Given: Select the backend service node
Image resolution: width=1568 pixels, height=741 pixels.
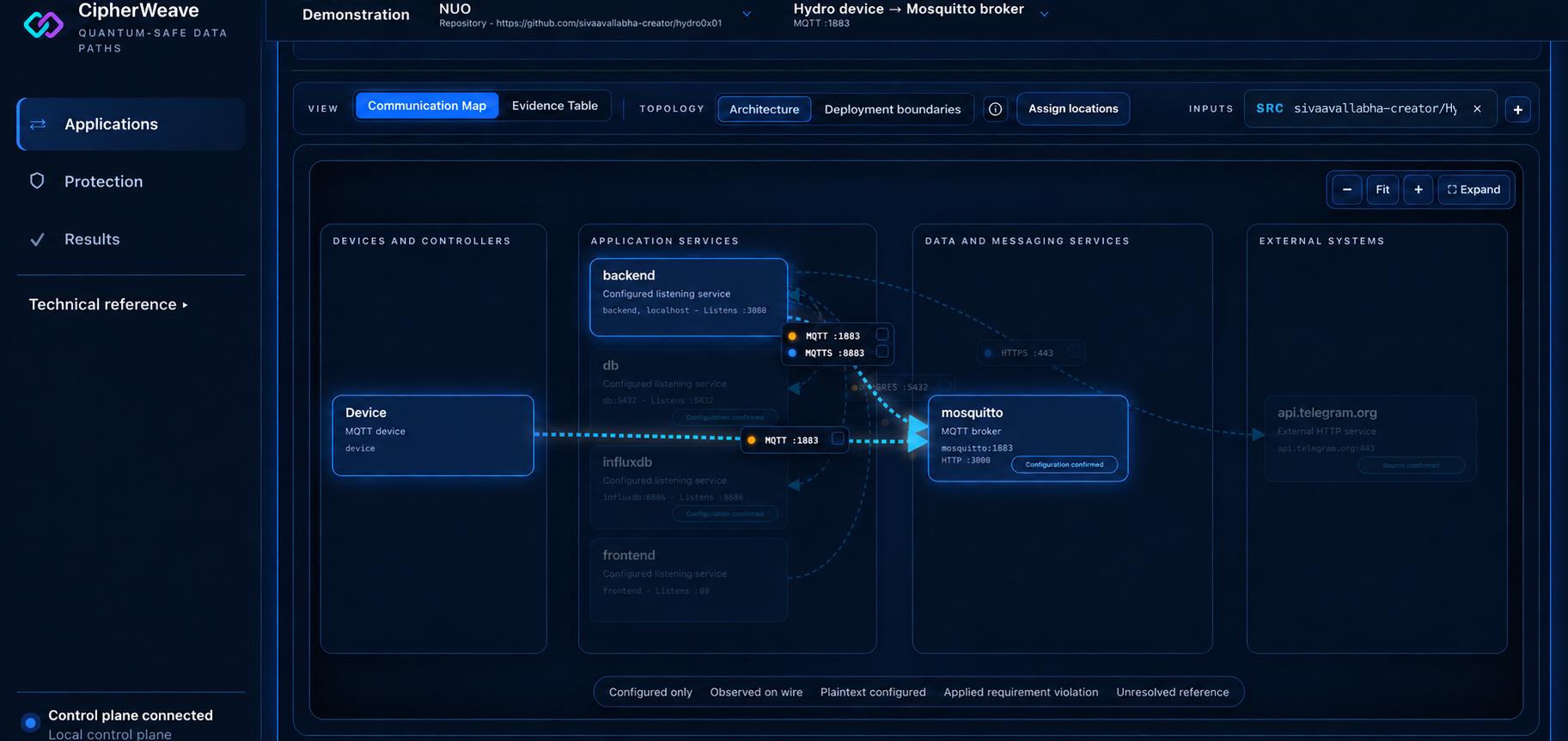Looking at the screenshot, I should click(x=689, y=297).
